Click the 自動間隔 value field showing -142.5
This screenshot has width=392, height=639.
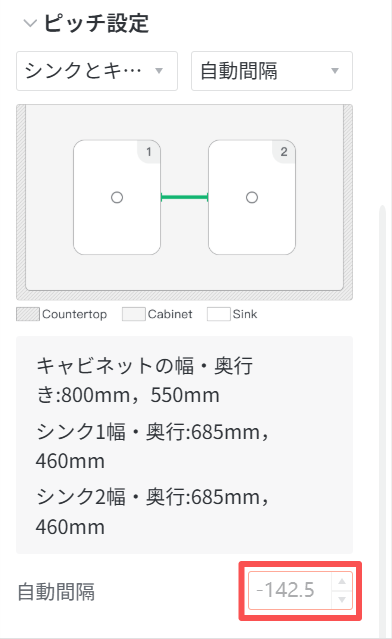click(x=290, y=590)
